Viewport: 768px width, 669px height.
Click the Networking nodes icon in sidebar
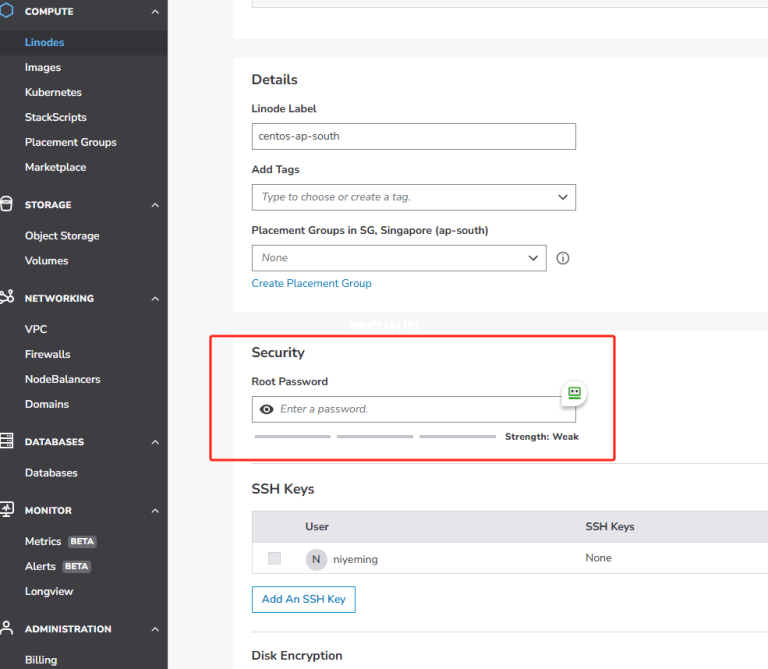pyautogui.click(x=7, y=298)
